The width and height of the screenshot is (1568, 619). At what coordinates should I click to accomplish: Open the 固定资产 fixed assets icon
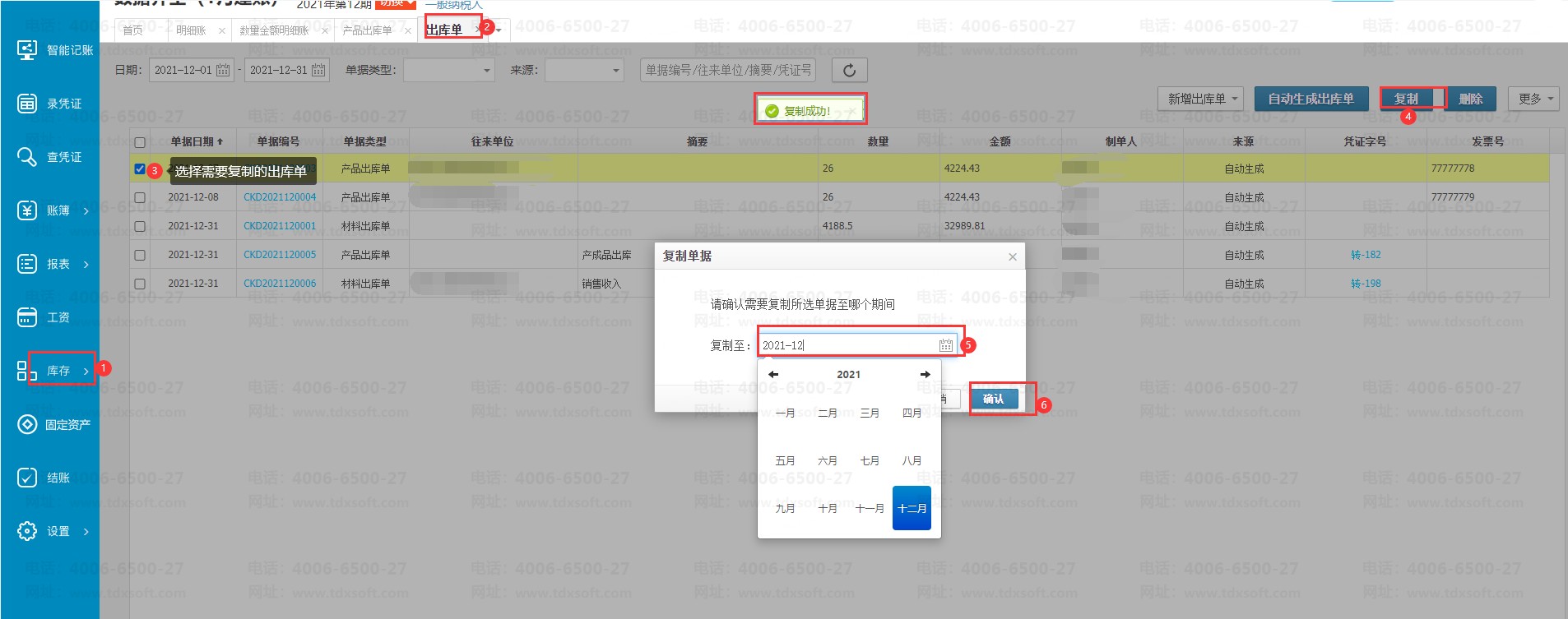27,424
